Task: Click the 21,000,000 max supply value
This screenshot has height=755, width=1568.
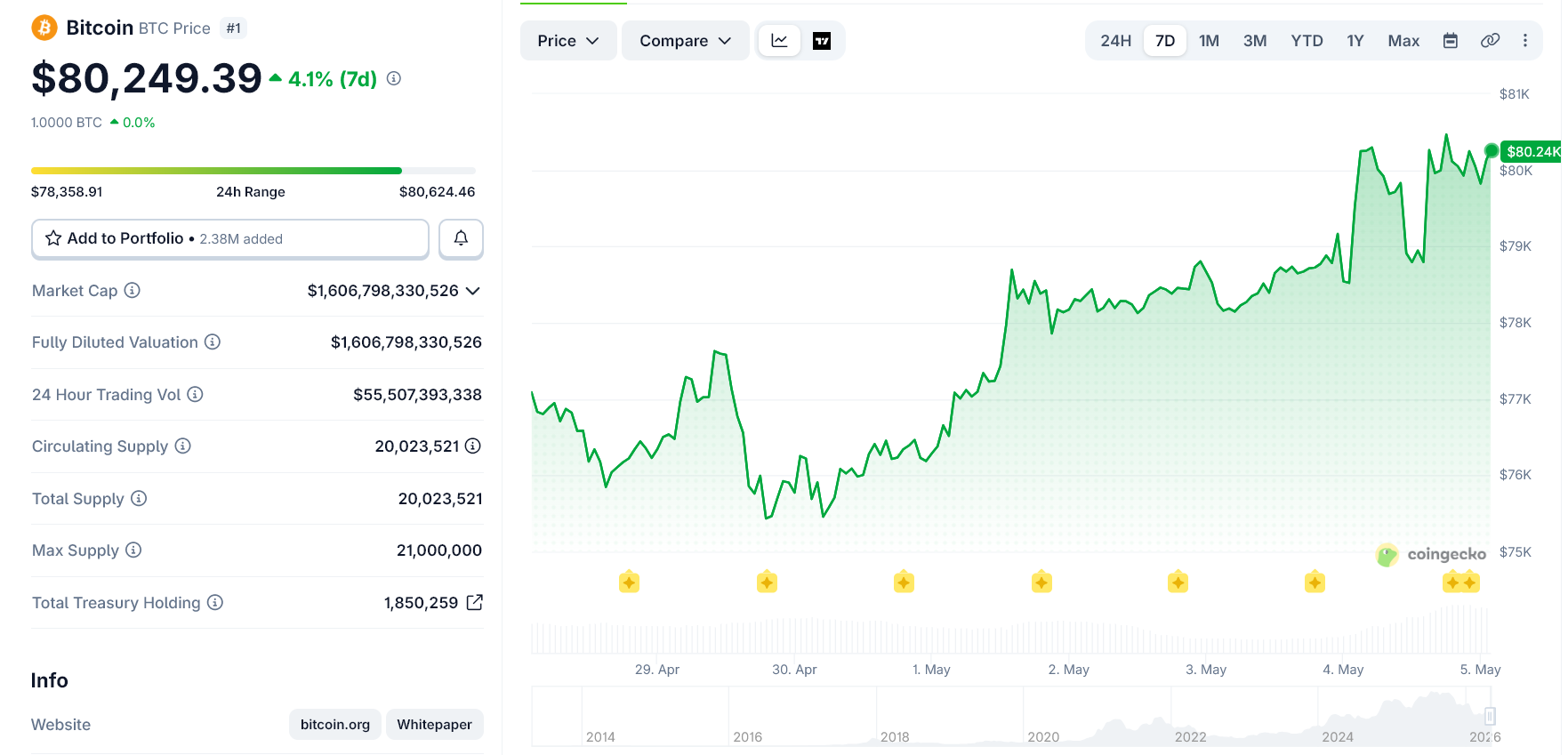Action: tap(439, 550)
